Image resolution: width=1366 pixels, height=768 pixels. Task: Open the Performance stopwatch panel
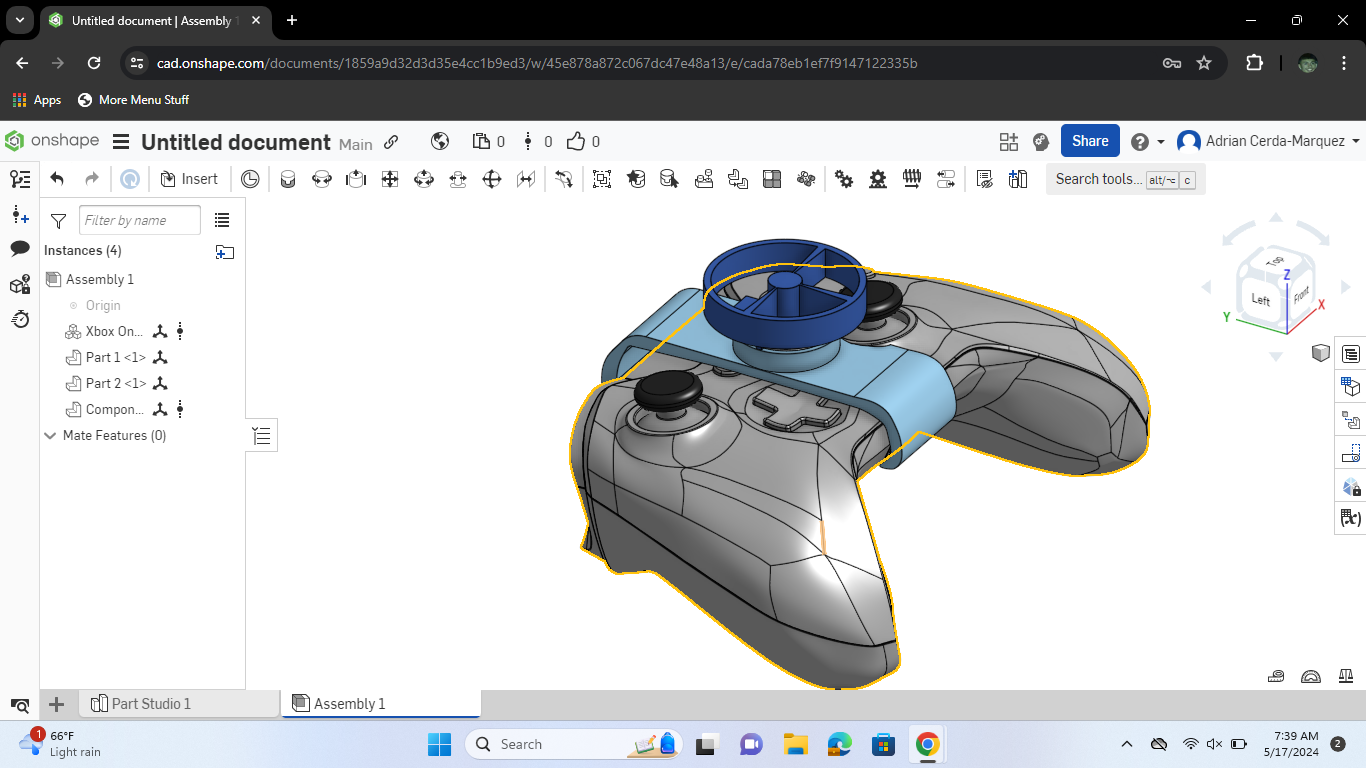20,319
